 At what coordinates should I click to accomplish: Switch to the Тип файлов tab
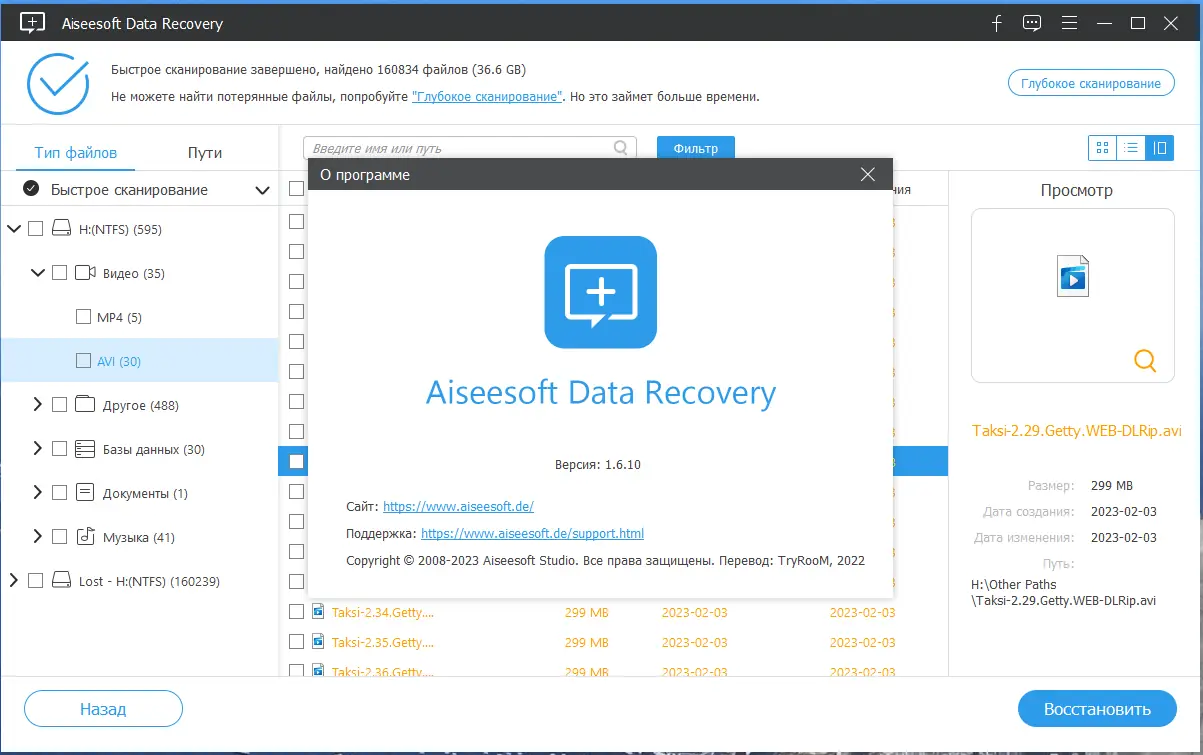click(76, 153)
